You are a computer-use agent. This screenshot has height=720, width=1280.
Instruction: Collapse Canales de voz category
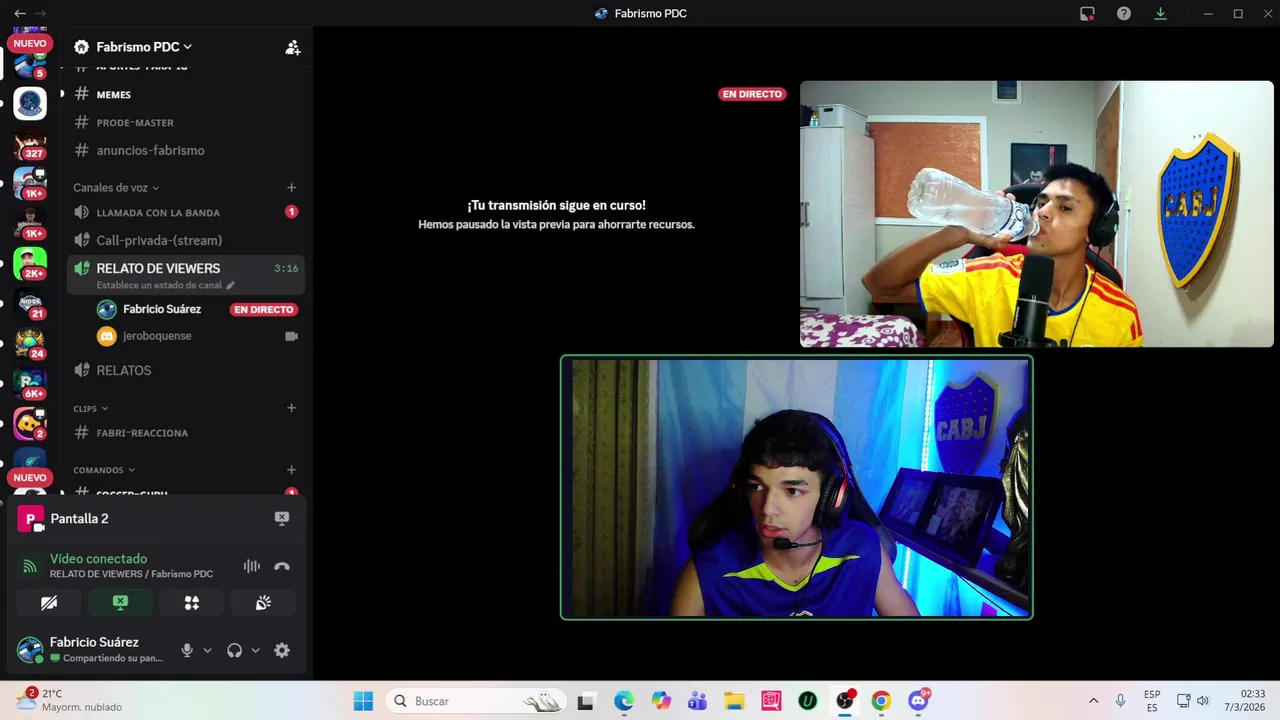click(116, 188)
